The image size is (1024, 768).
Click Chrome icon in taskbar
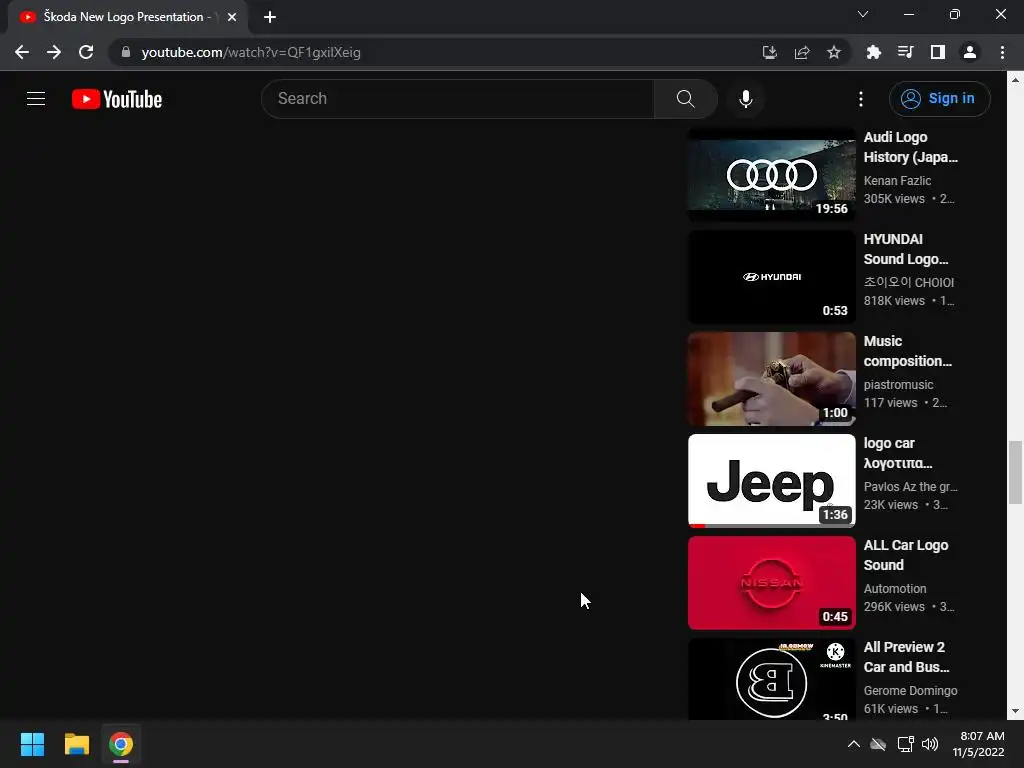click(x=121, y=744)
